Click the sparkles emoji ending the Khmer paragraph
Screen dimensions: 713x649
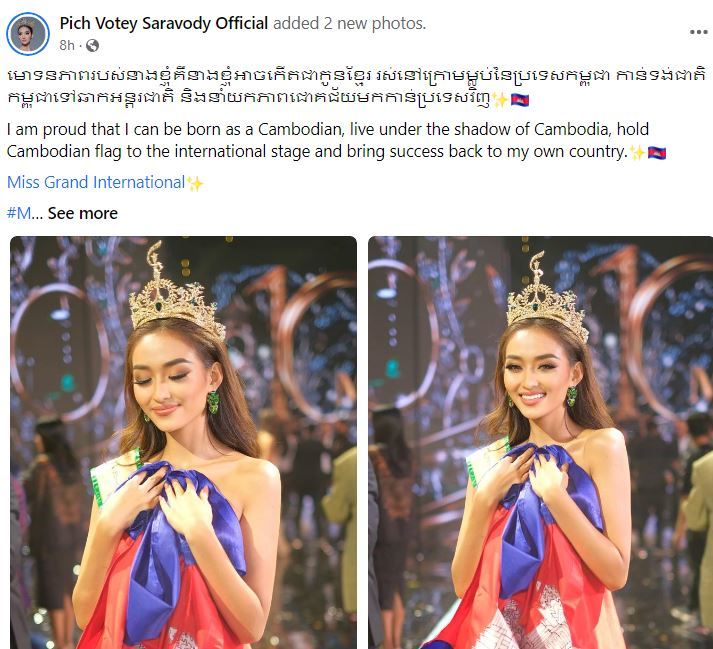500,100
